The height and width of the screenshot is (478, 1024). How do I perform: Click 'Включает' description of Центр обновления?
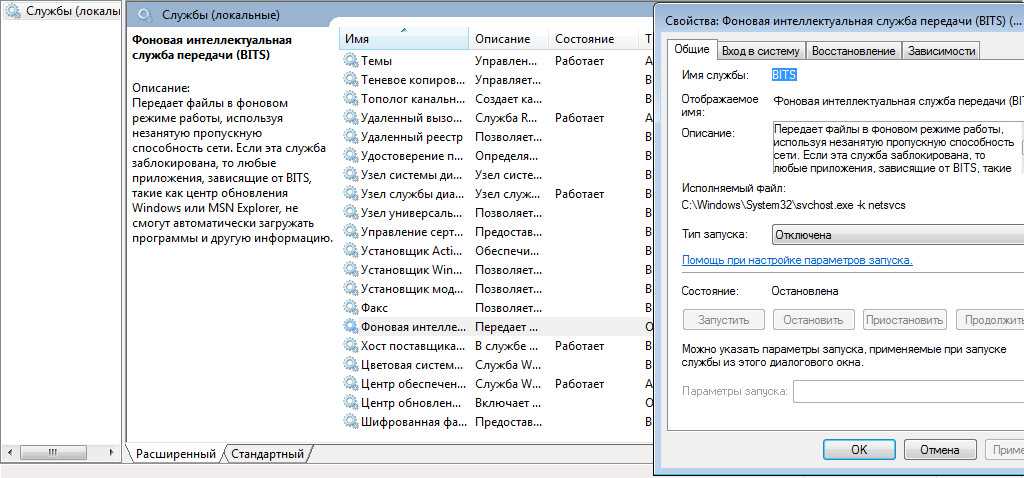point(507,402)
